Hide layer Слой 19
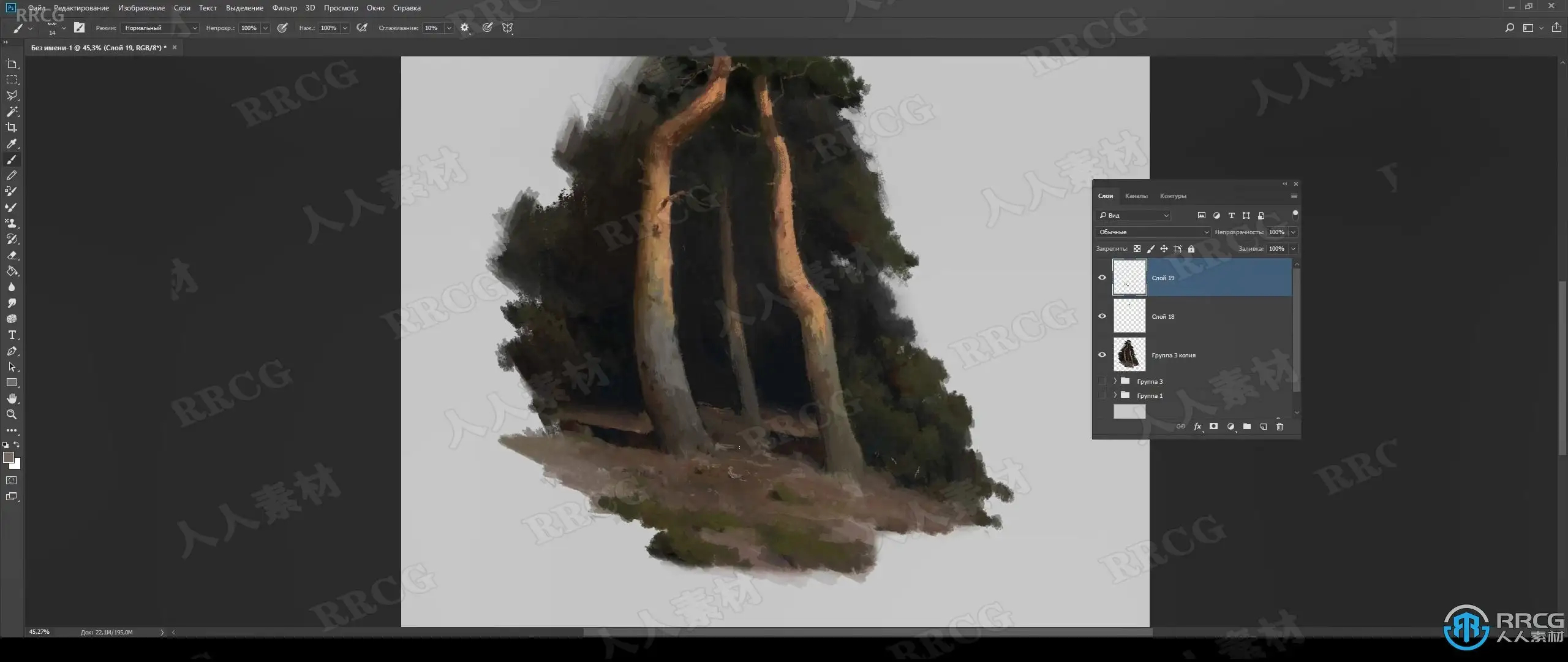This screenshot has width=1568, height=662. tap(1102, 278)
